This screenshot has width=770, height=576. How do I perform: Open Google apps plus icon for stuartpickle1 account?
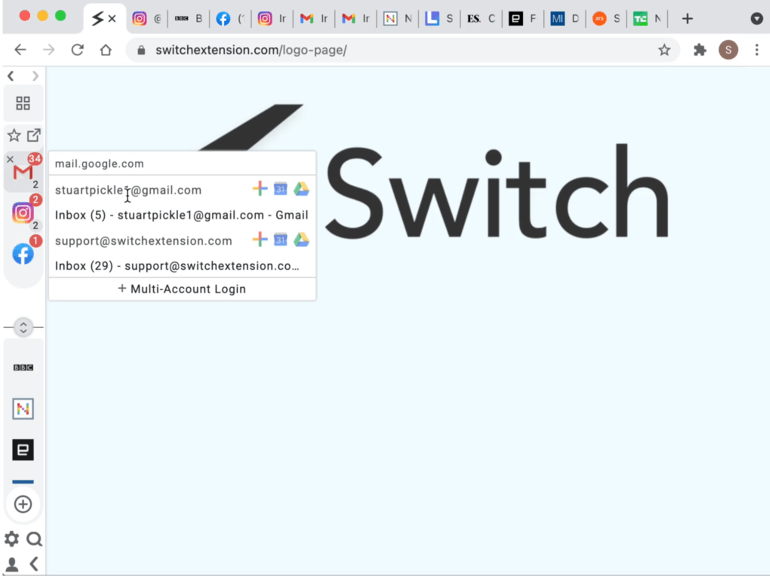tap(260, 189)
